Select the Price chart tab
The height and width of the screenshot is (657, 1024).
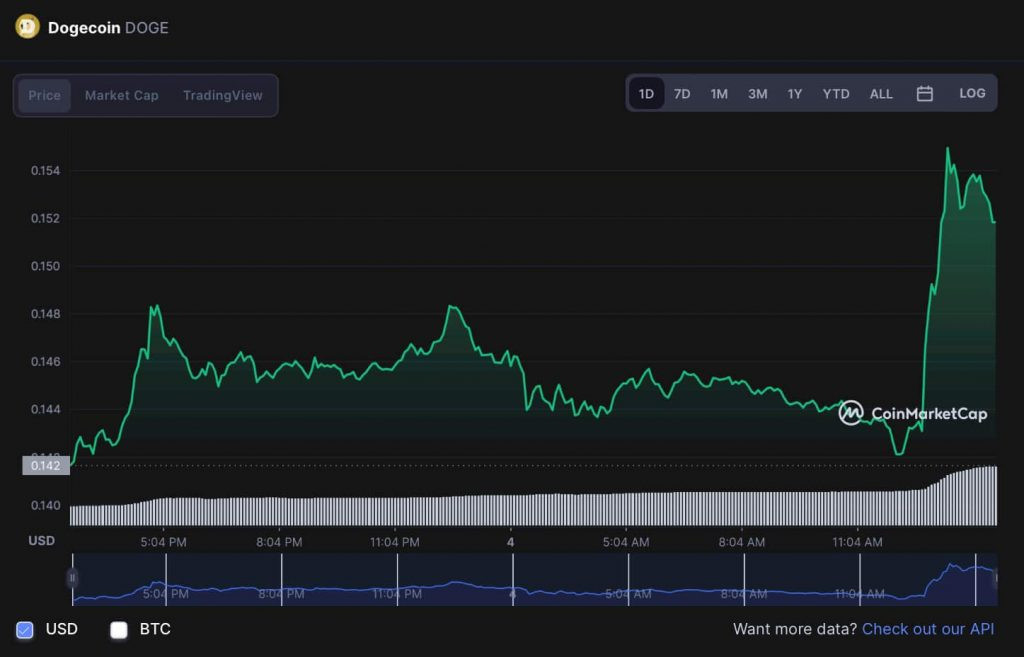click(44, 95)
